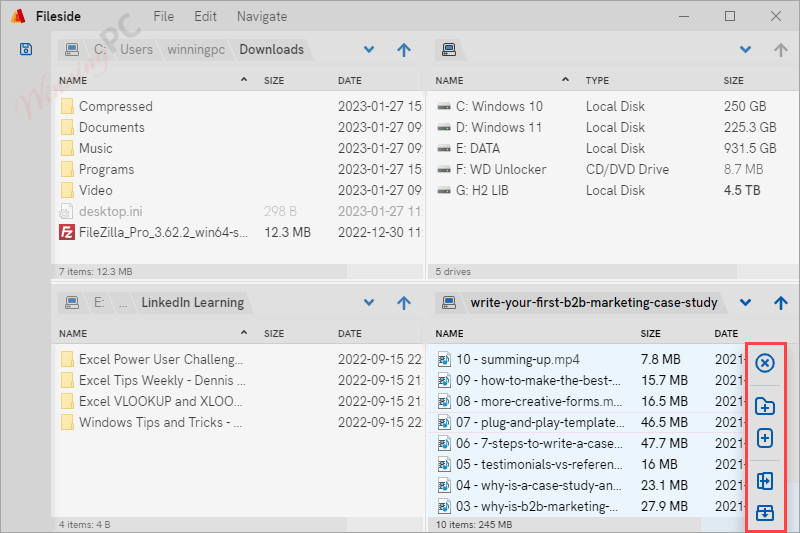
Task: Toggle NAME sort arrow in the drives pane
Action: pyautogui.click(x=565, y=80)
